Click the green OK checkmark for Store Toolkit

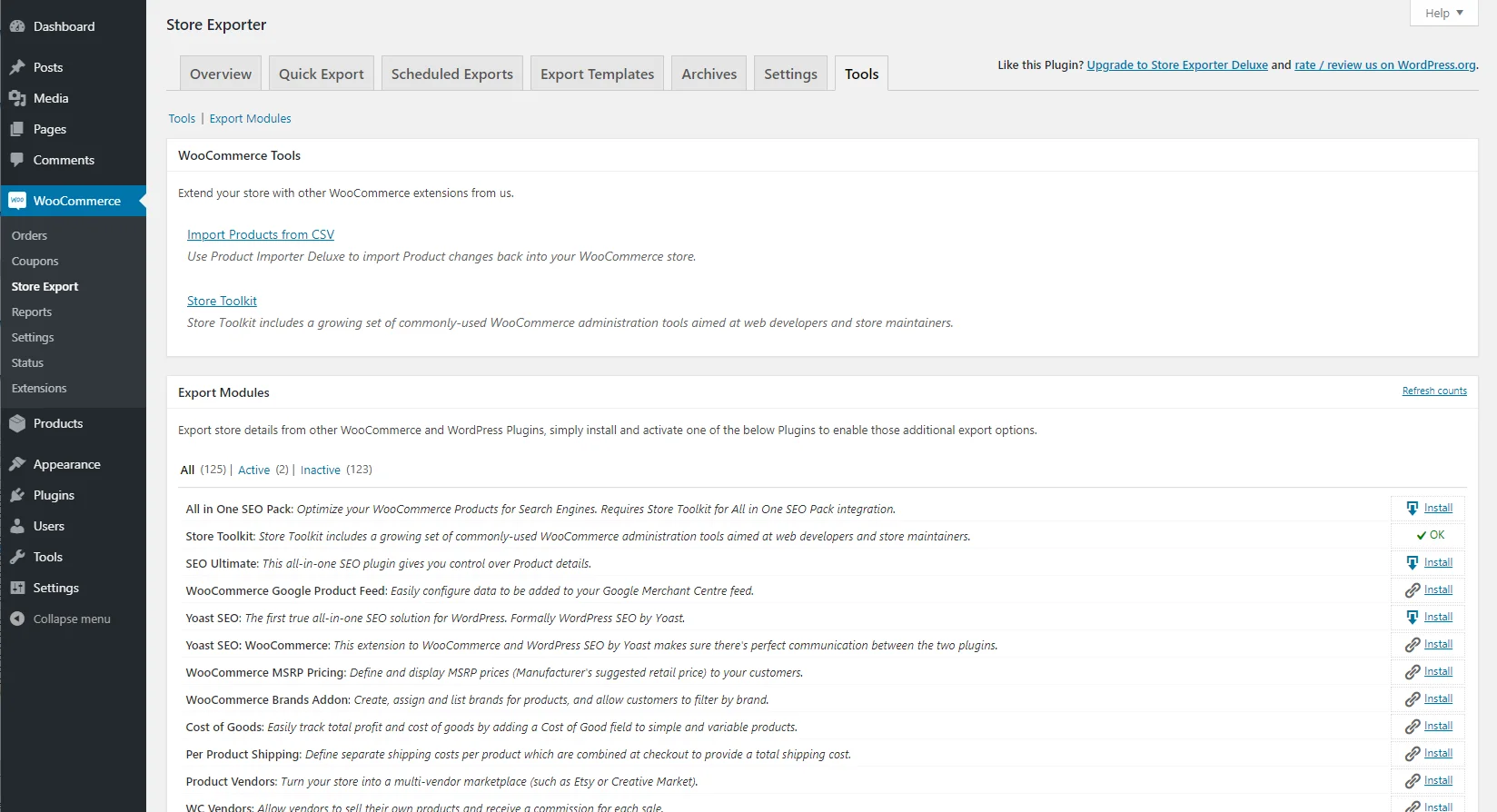(x=1422, y=535)
